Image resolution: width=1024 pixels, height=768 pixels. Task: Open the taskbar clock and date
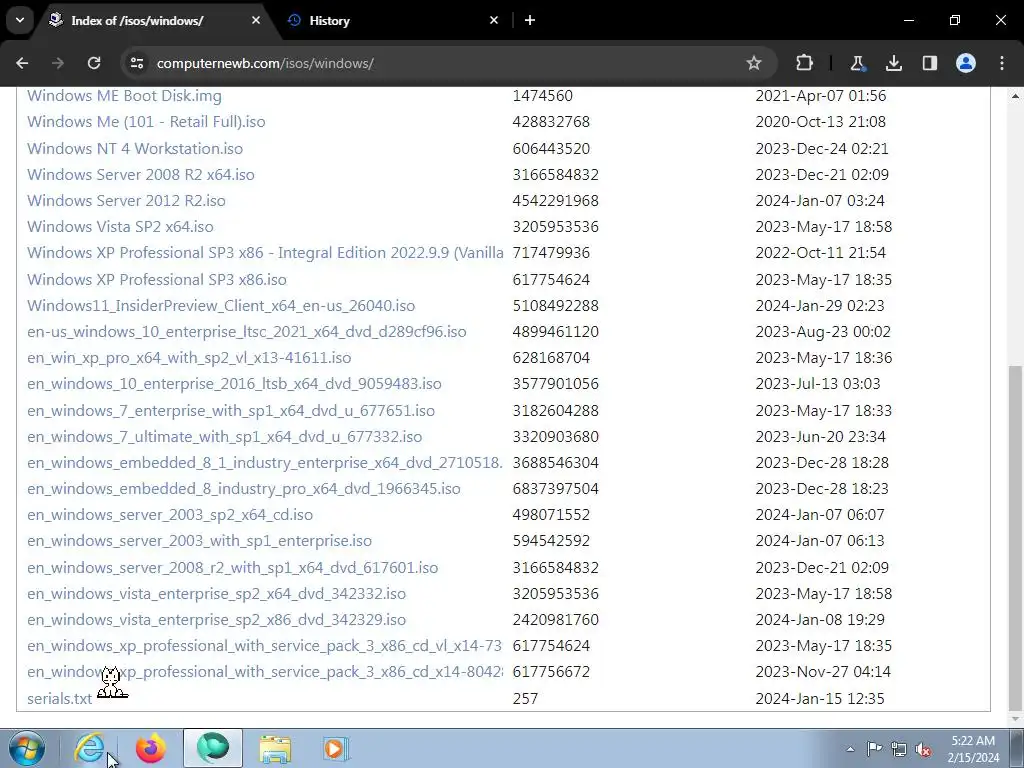(973, 749)
